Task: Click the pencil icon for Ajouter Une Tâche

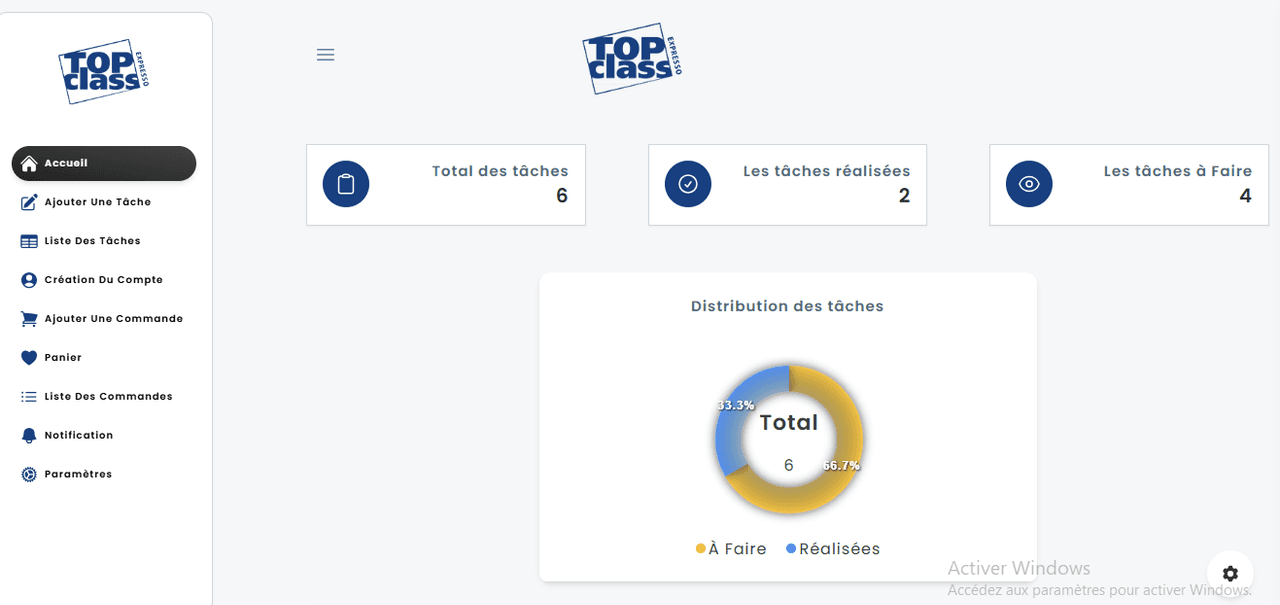Action: 29,202
